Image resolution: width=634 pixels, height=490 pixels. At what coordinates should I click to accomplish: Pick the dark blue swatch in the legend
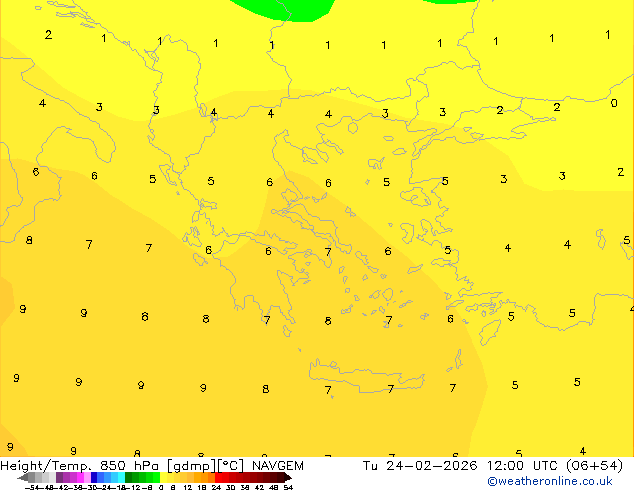(x=94, y=477)
